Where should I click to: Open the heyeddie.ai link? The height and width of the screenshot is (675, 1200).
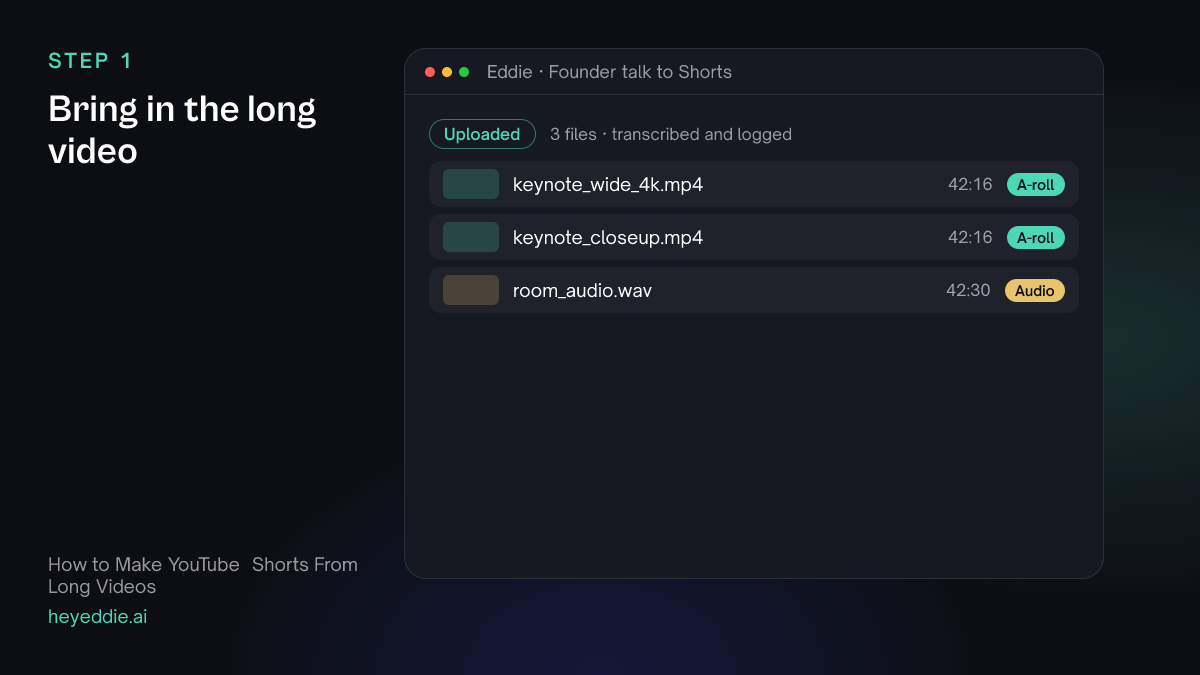(97, 617)
